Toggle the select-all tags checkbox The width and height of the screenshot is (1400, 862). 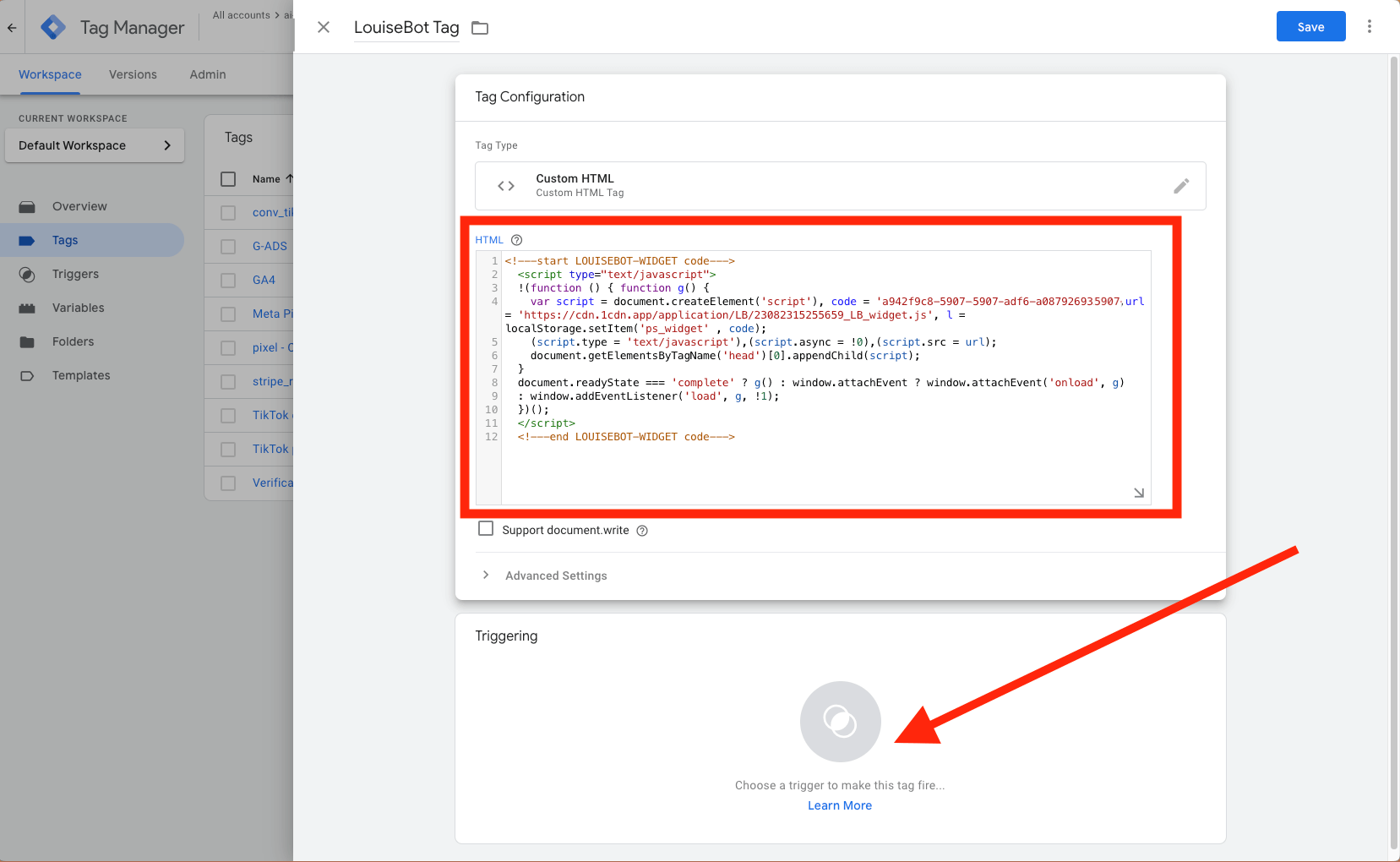coord(228,179)
